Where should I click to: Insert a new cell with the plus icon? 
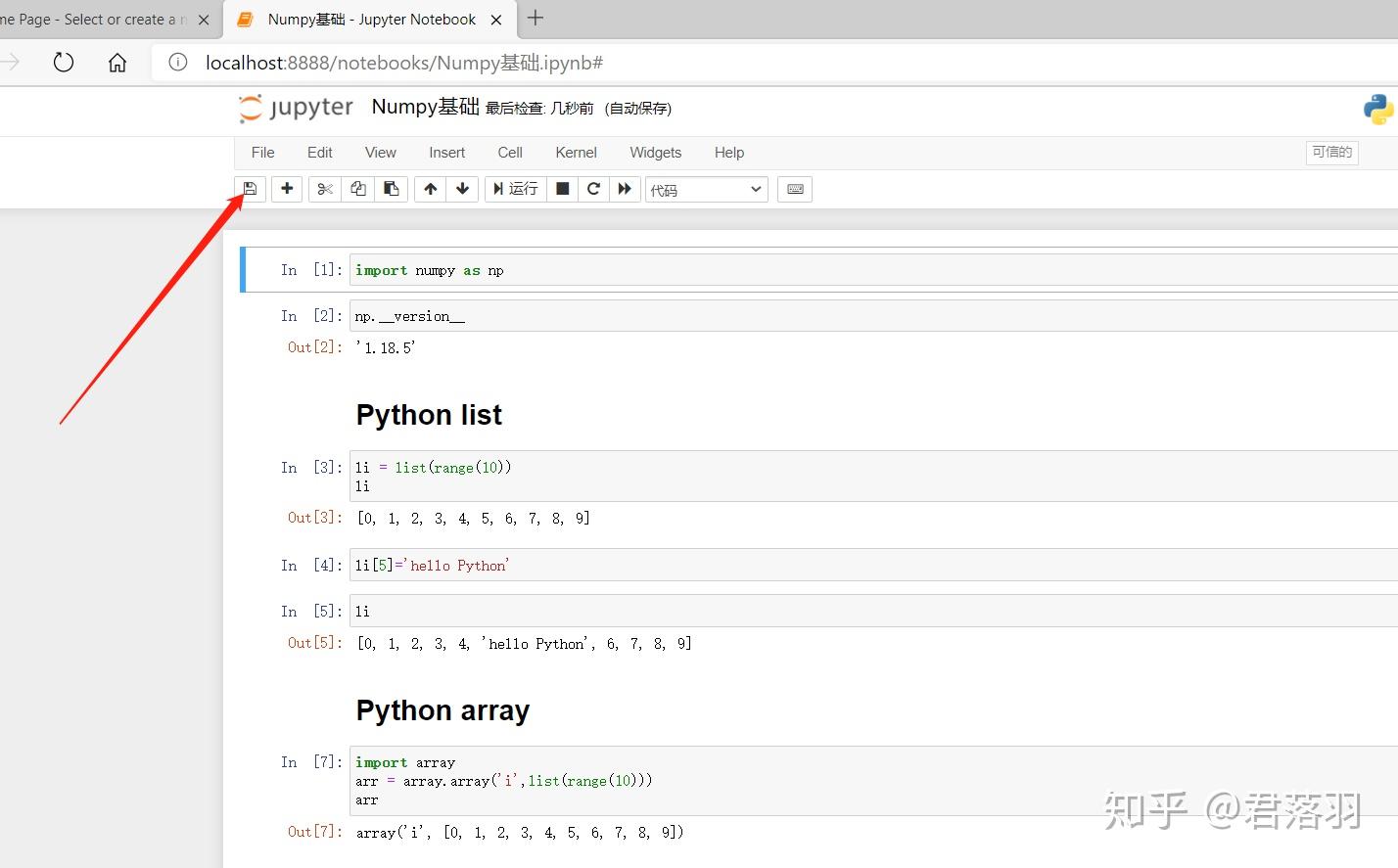coord(286,189)
